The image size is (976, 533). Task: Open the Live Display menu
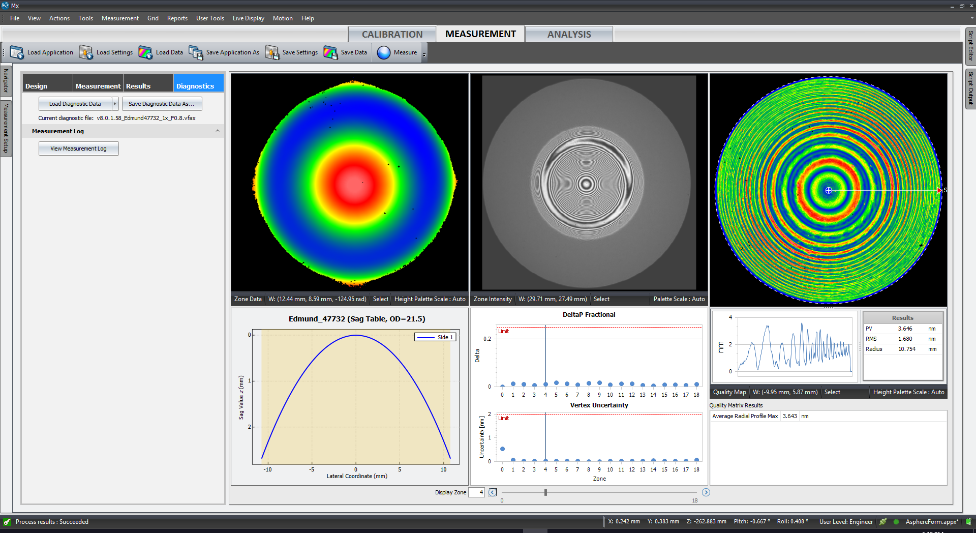point(247,18)
